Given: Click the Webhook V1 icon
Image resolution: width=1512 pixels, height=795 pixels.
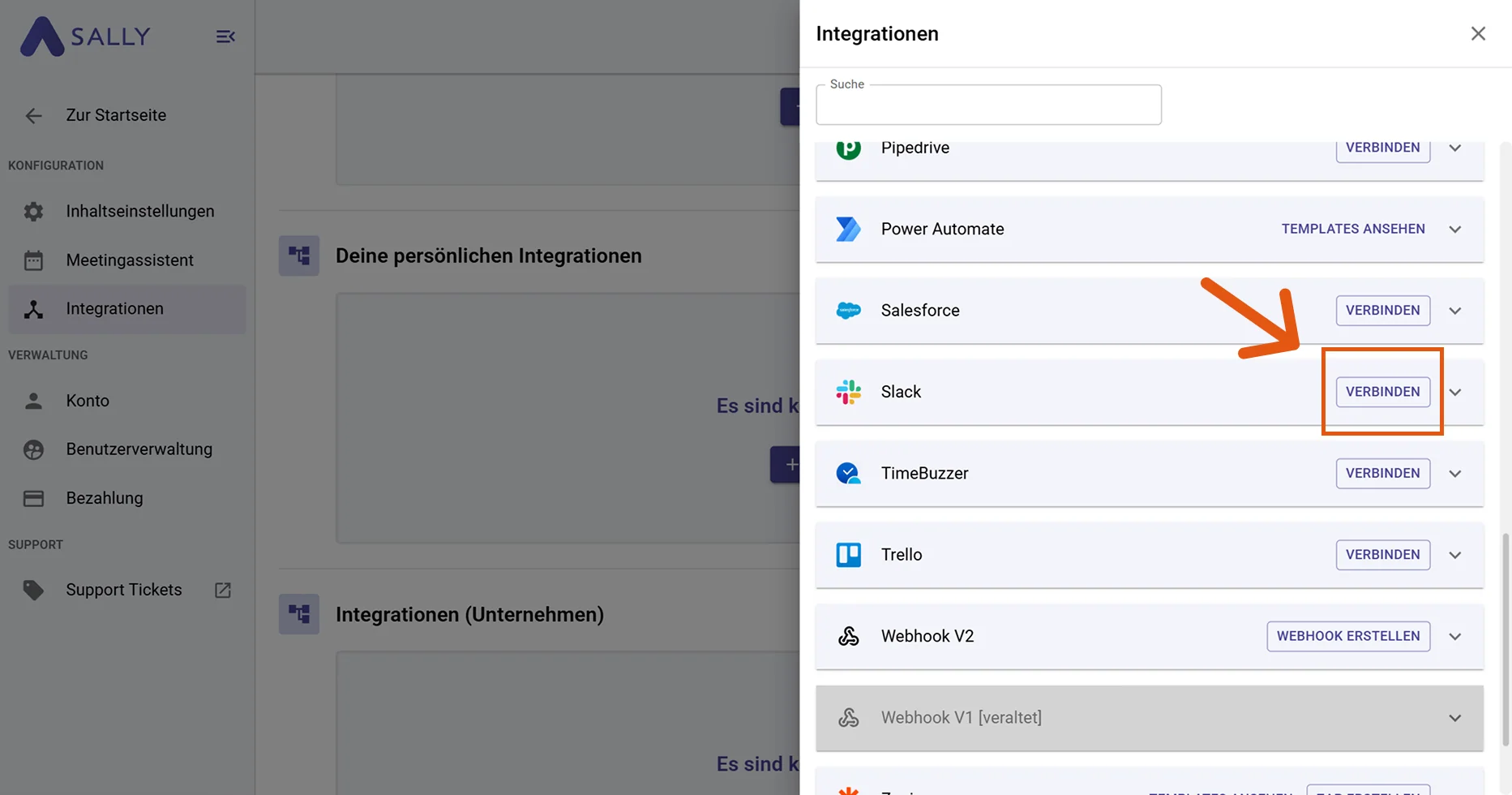Looking at the screenshot, I should click(x=848, y=718).
